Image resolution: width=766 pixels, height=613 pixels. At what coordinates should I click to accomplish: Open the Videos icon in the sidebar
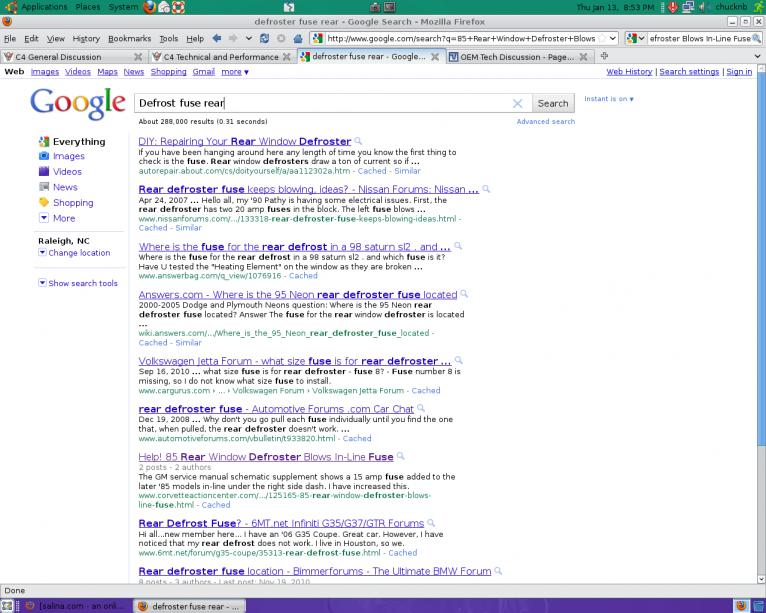tap(44, 171)
